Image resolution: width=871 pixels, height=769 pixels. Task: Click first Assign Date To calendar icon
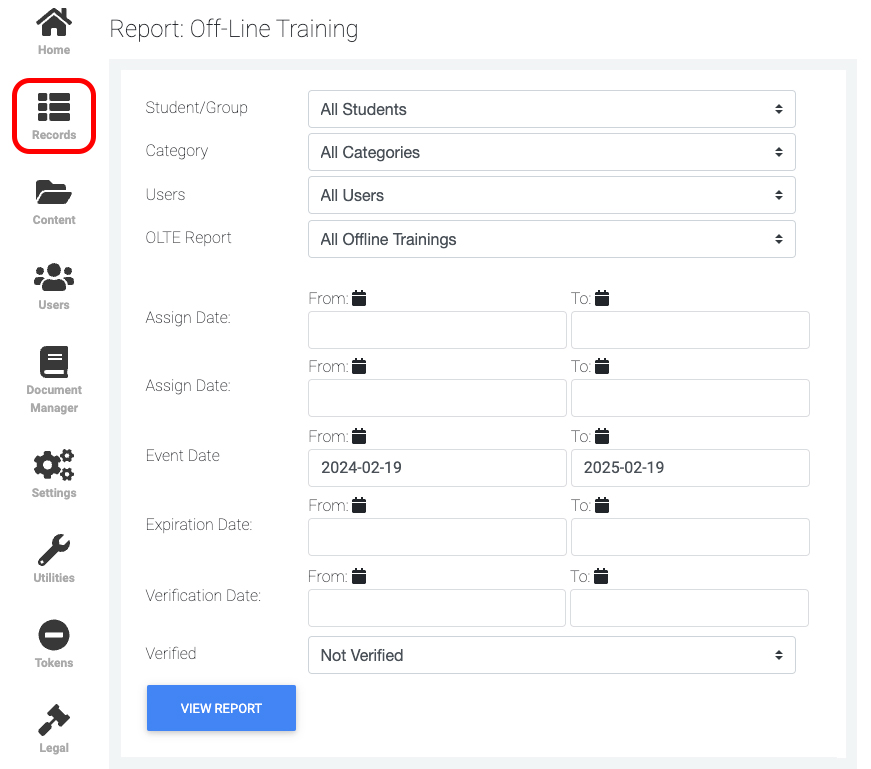tap(602, 298)
